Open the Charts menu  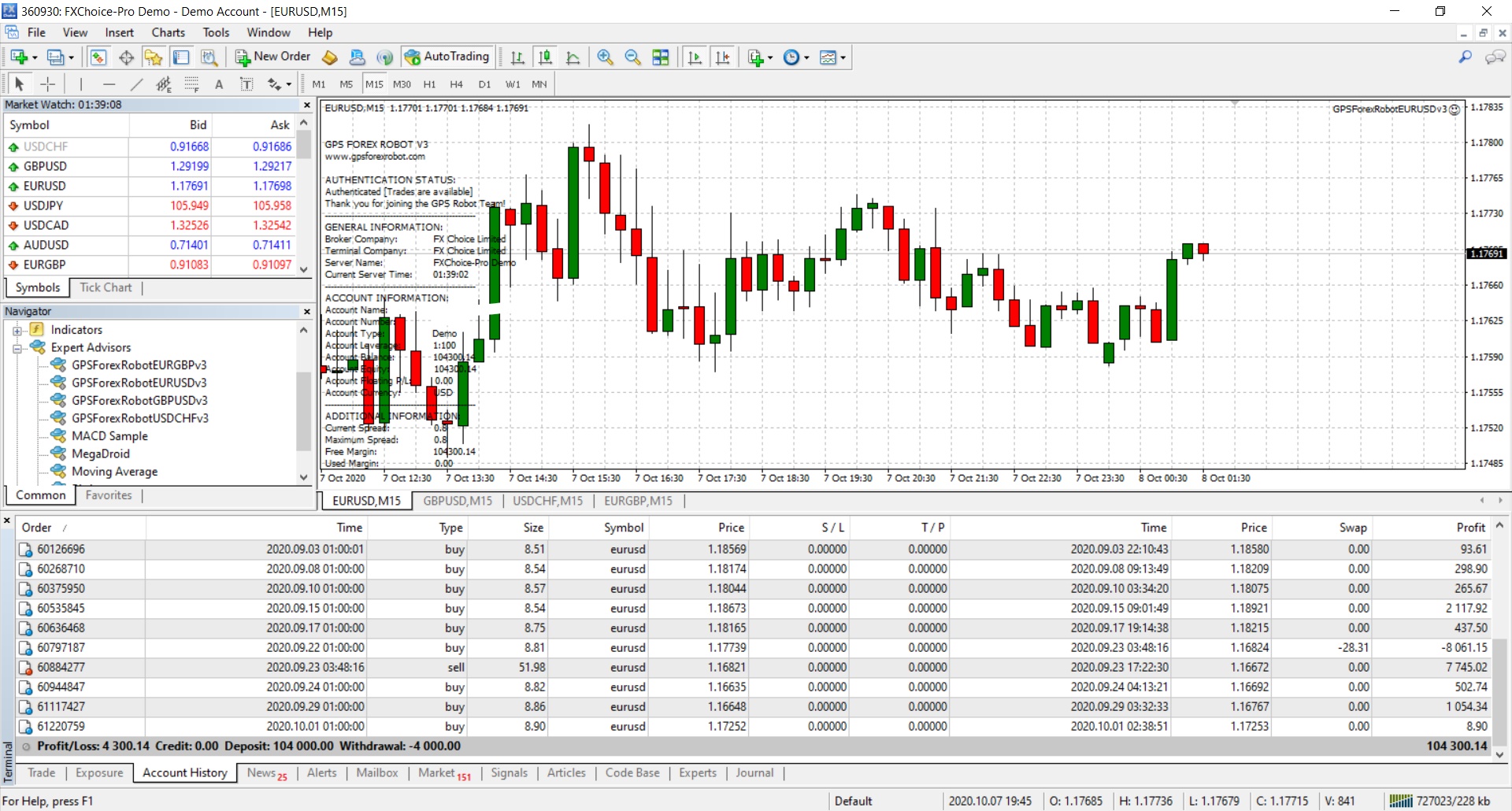[168, 32]
